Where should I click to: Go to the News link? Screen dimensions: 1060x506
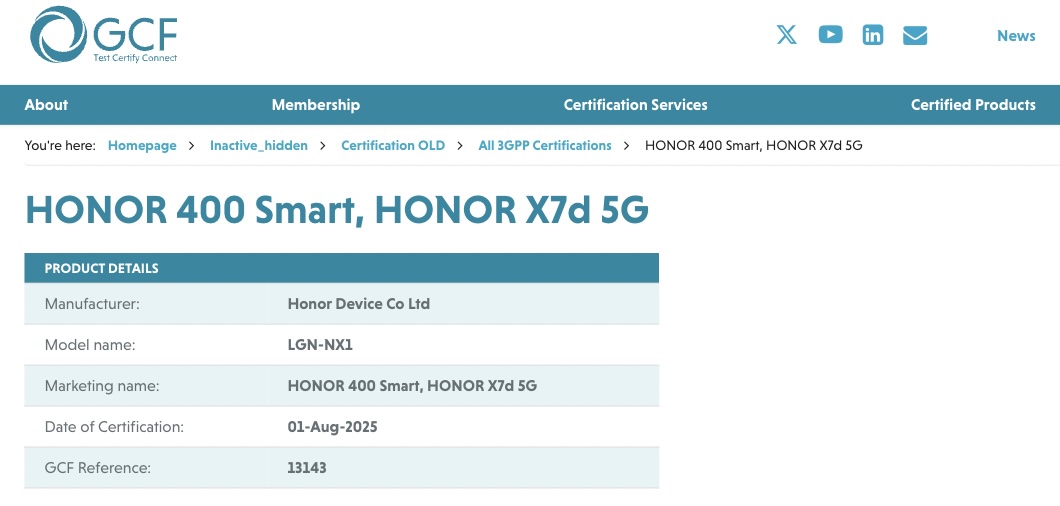click(x=1016, y=36)
